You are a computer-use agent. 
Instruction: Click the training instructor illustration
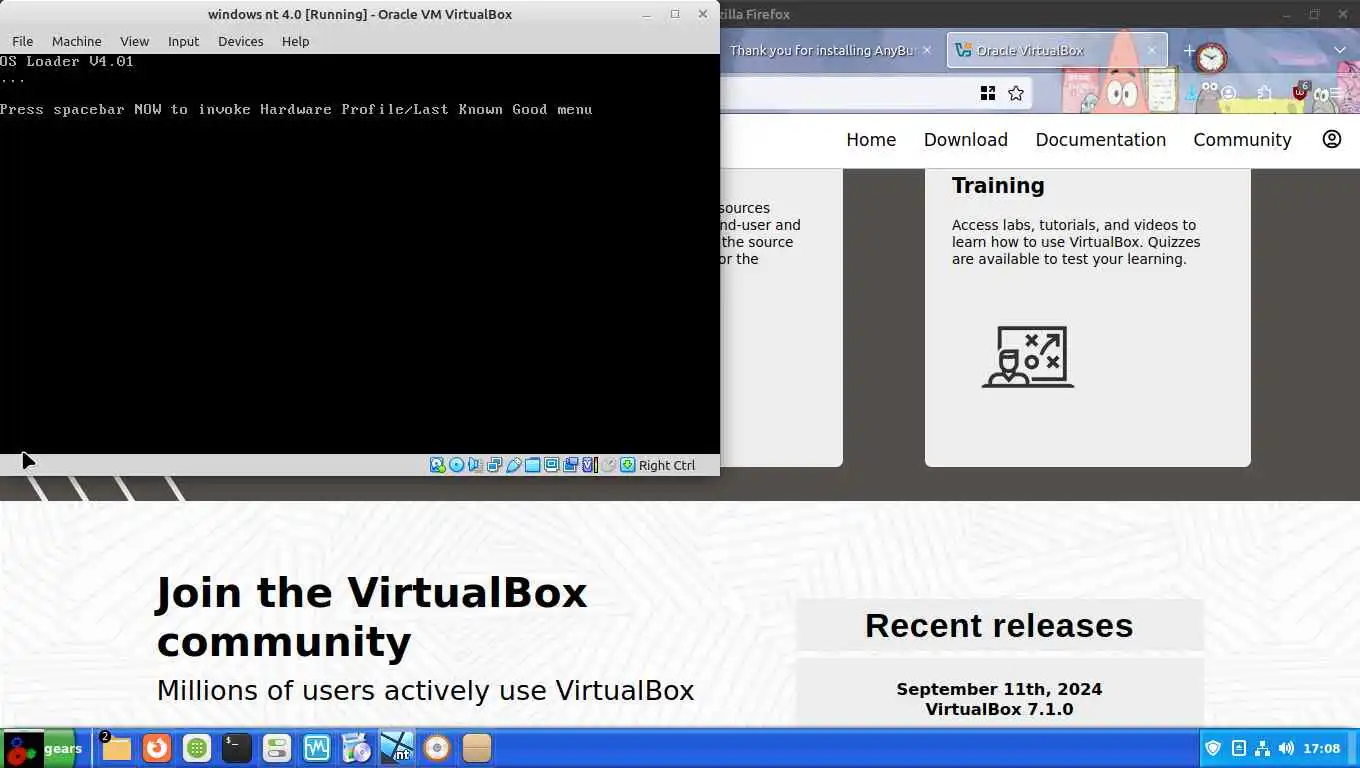point(1028,357)
